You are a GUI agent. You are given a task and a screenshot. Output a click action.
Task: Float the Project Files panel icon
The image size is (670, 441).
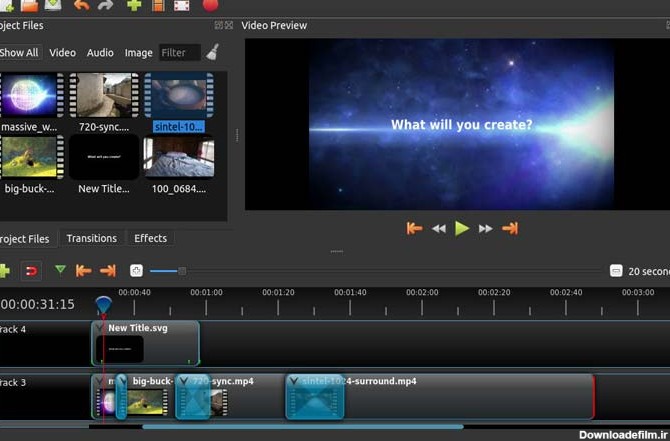click(x=218, y=25)
